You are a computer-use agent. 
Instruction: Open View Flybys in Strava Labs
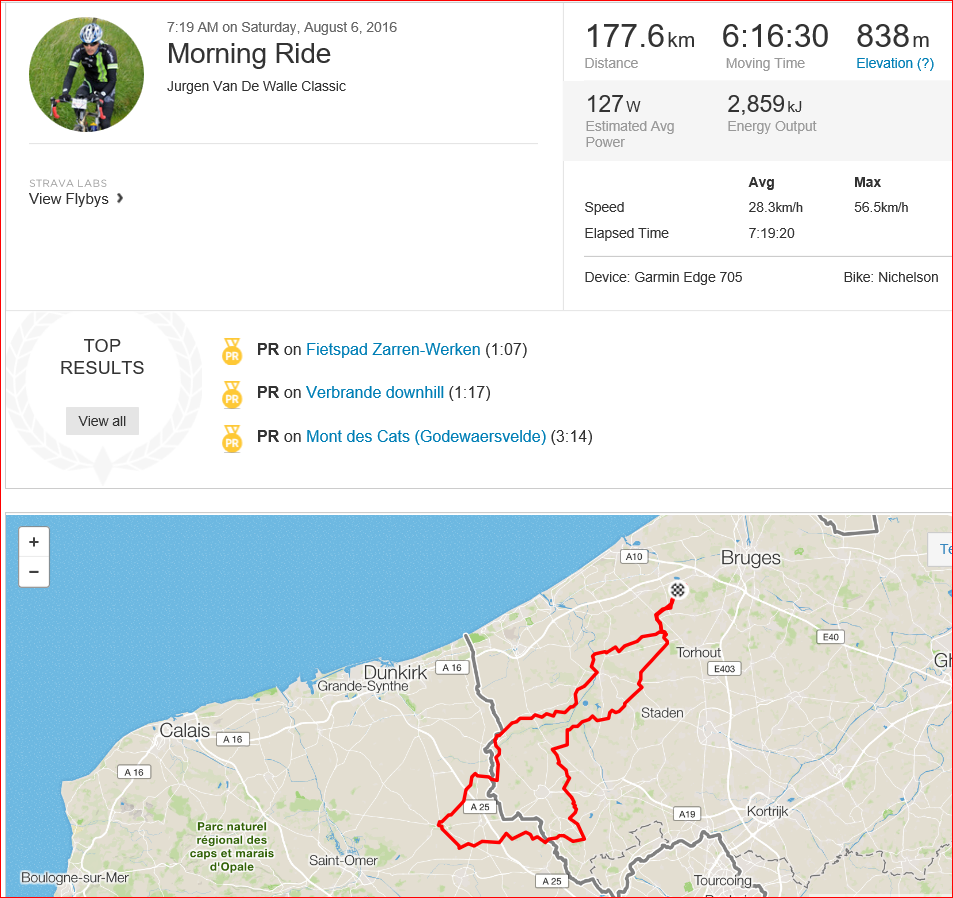[69, 199]
